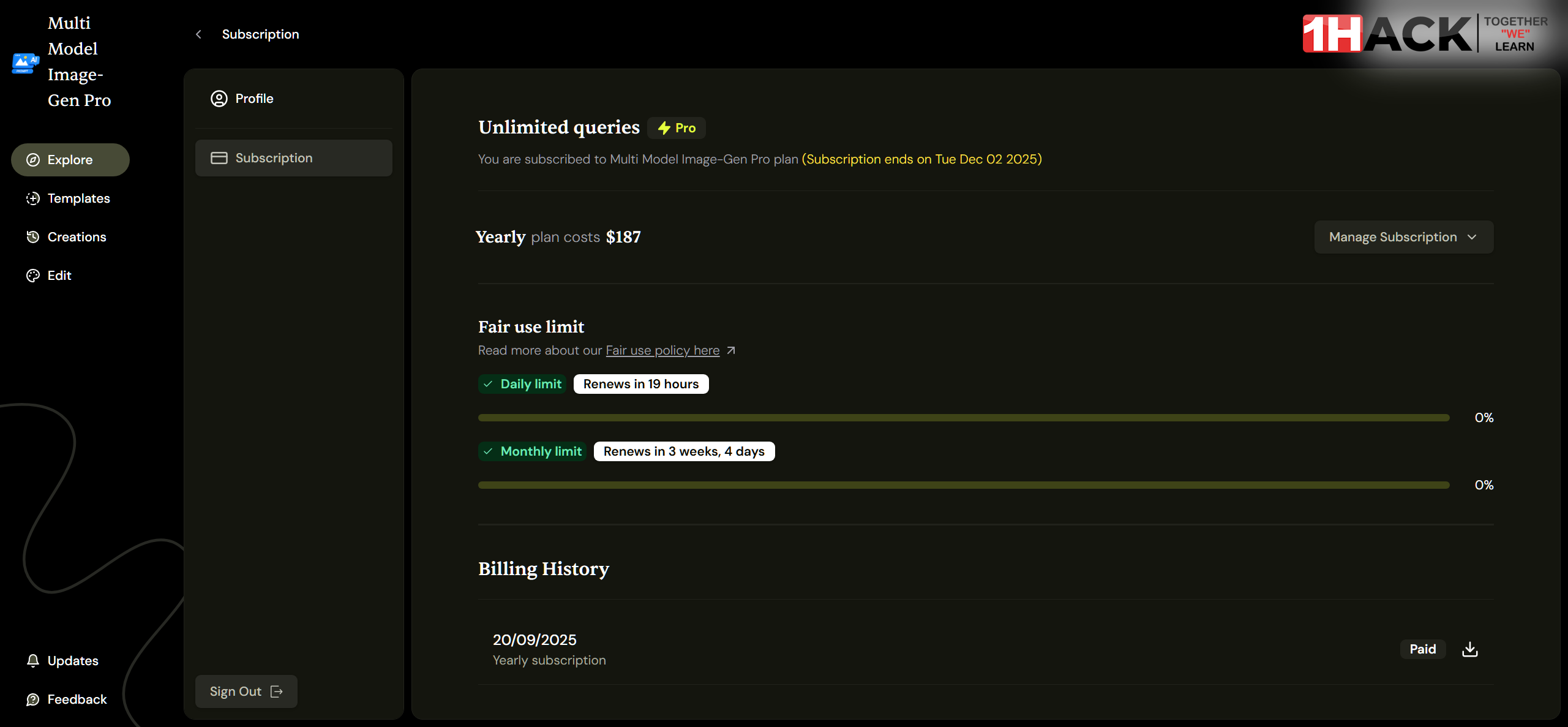
Task: Click the daily limit progress bar
Action: pos(963,418)
